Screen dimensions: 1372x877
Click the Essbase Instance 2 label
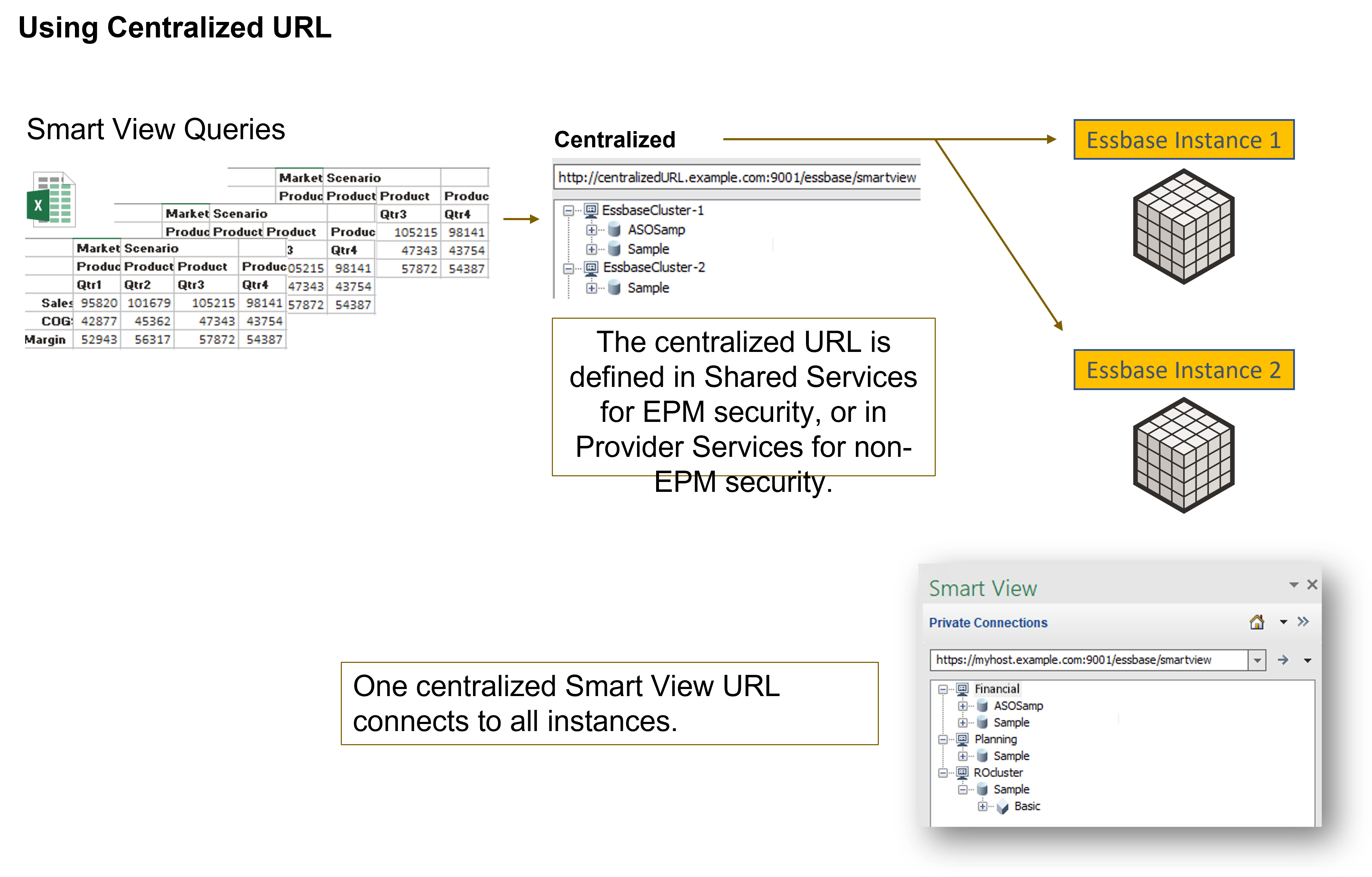coord(1184,370)
